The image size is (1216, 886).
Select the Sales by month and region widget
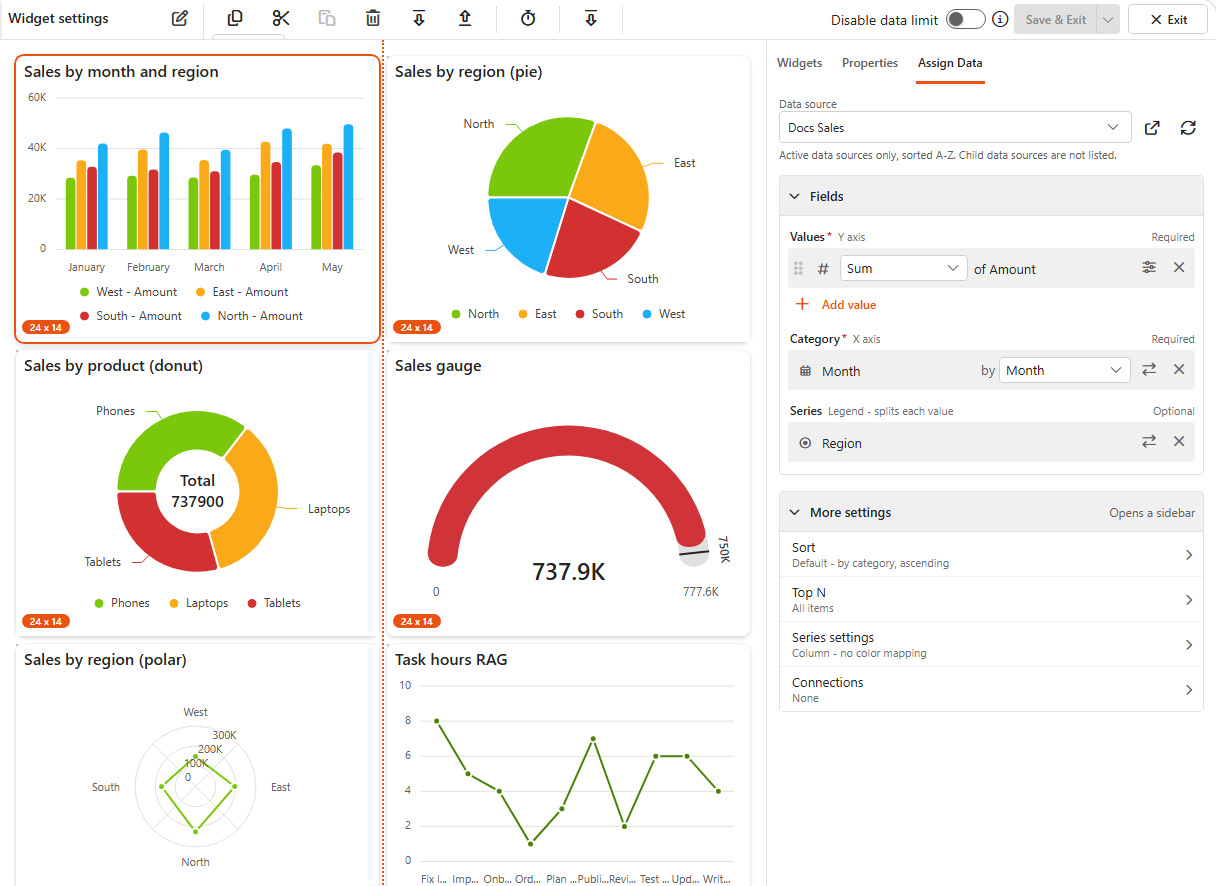[x=197, y=199]
